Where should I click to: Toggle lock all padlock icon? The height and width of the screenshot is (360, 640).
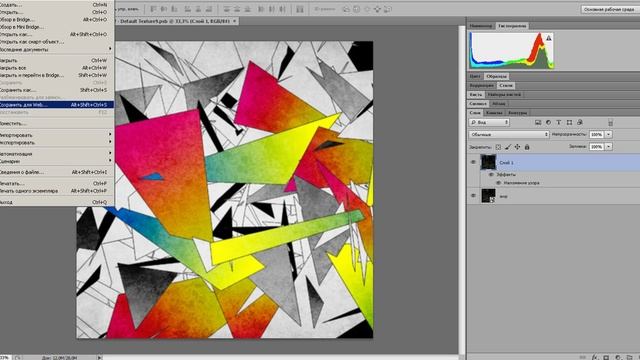(x=527, y=147)
